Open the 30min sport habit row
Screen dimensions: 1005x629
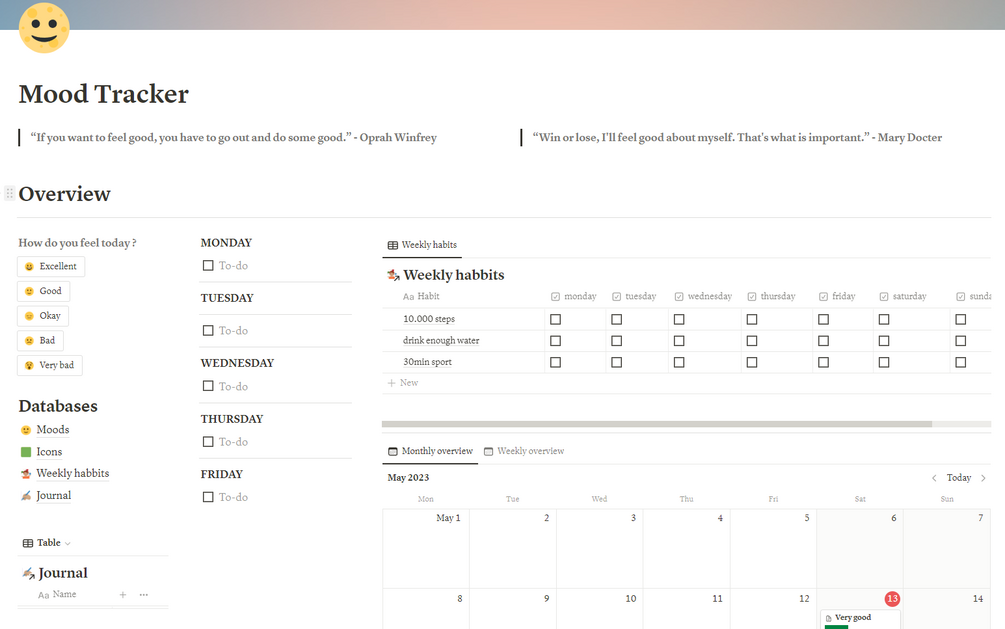[428, 363]
